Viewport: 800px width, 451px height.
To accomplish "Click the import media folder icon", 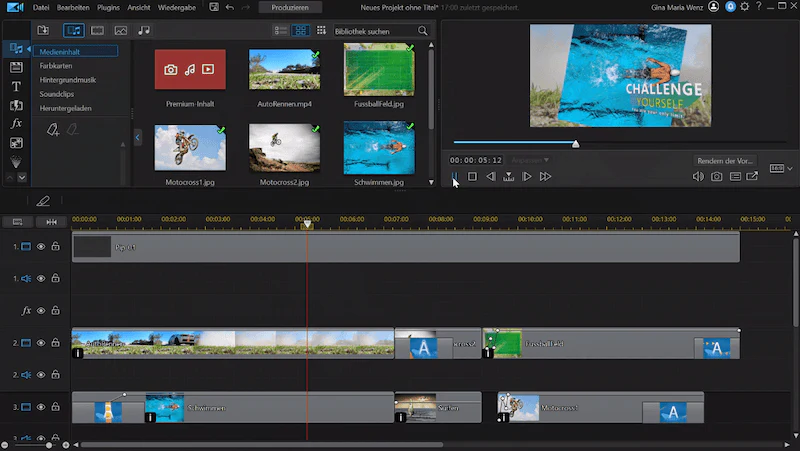I will 43,31.
